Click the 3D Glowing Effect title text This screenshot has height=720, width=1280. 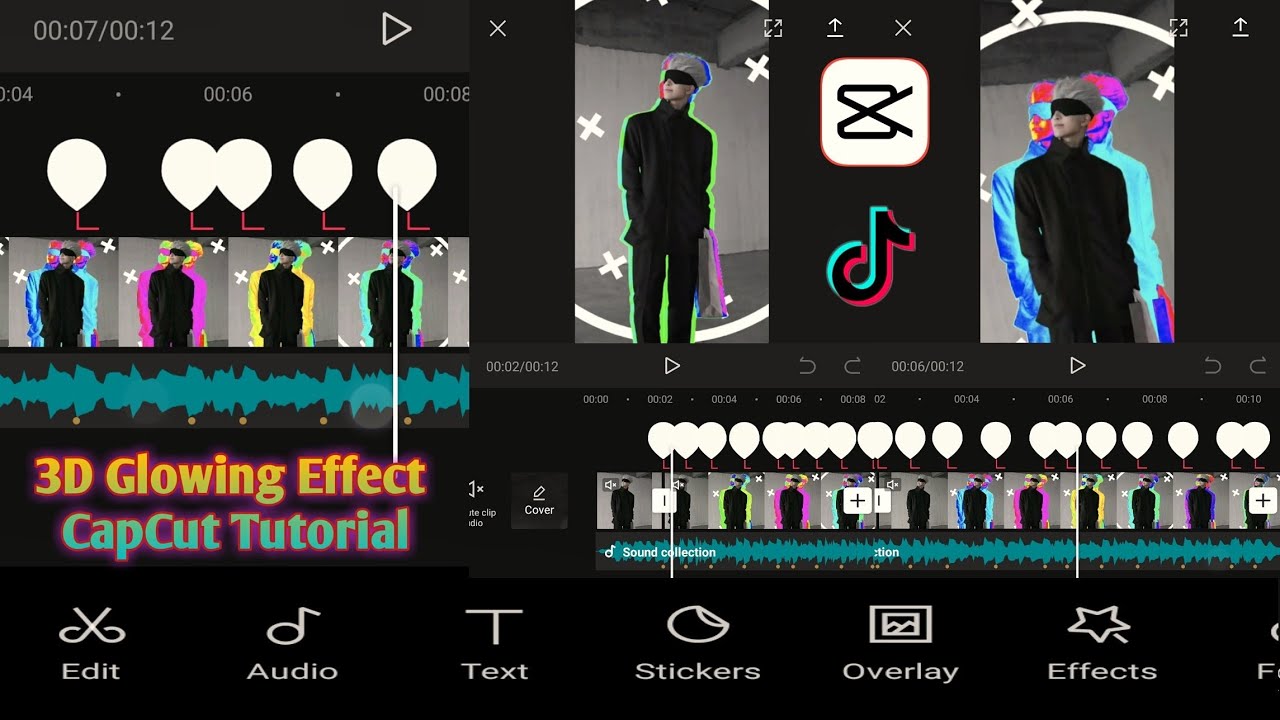click(x=230, y=478)
